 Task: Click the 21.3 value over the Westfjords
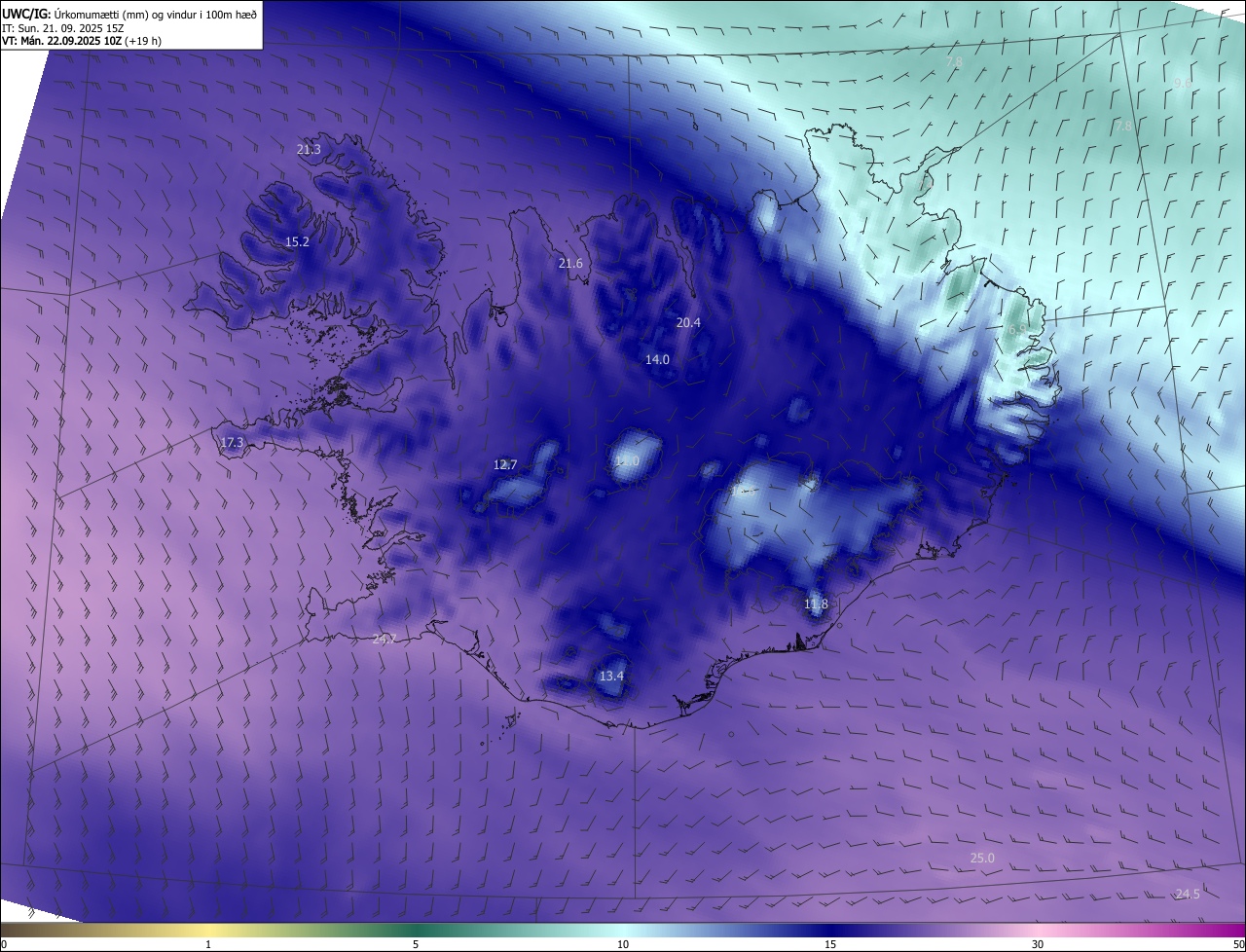(x=309, y=149)
